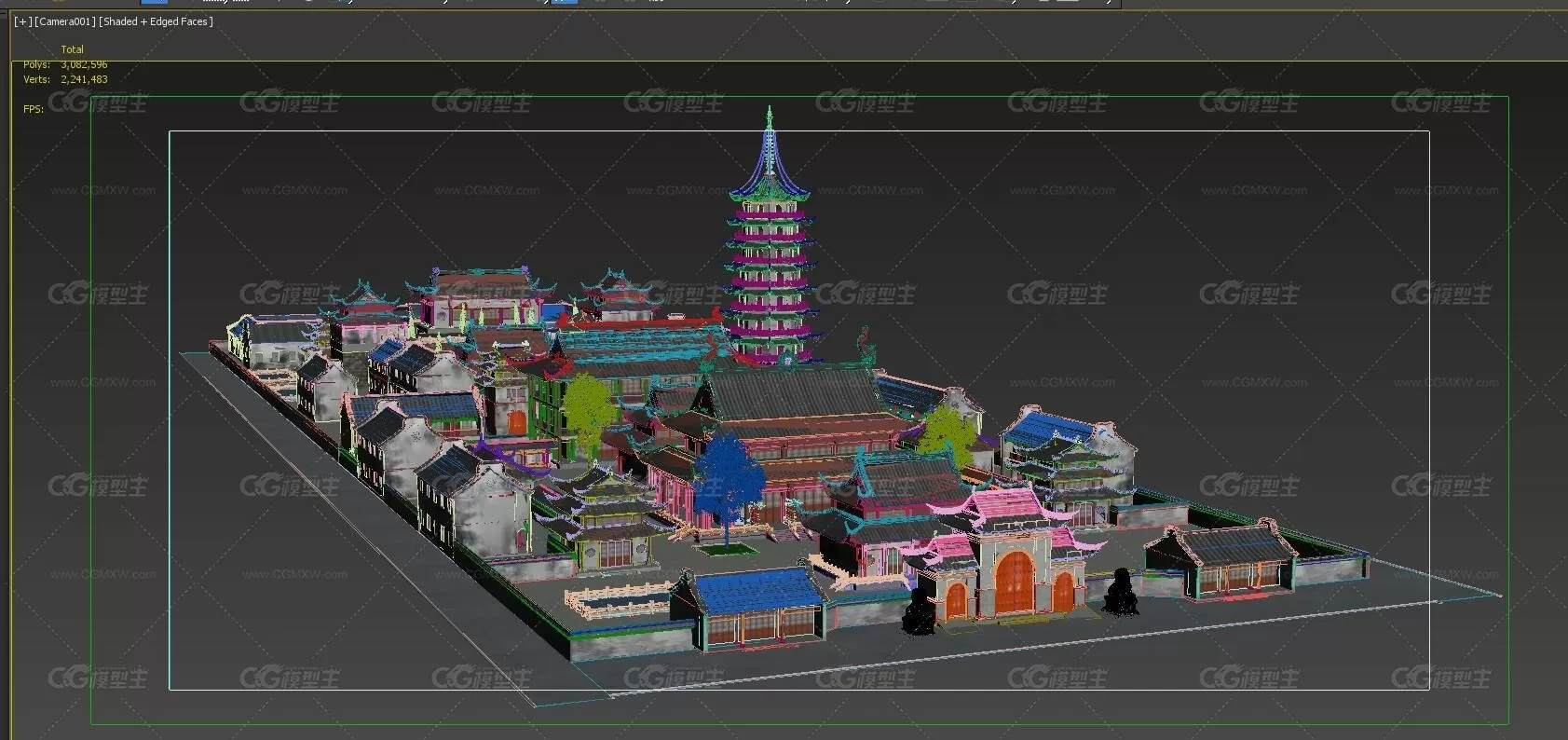The image size is (1568, 740).
Task: Open the Shaded + Edged Faces shading menu
Action: tap(157, 21)
